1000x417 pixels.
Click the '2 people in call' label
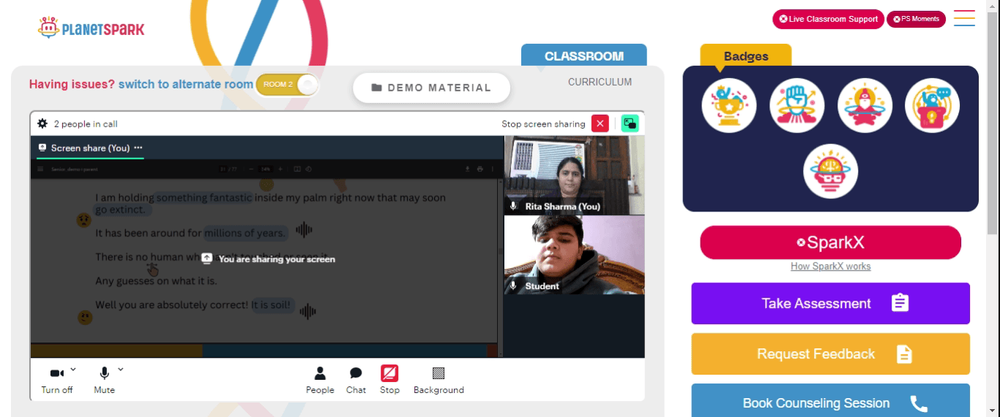tap(85, 124)
